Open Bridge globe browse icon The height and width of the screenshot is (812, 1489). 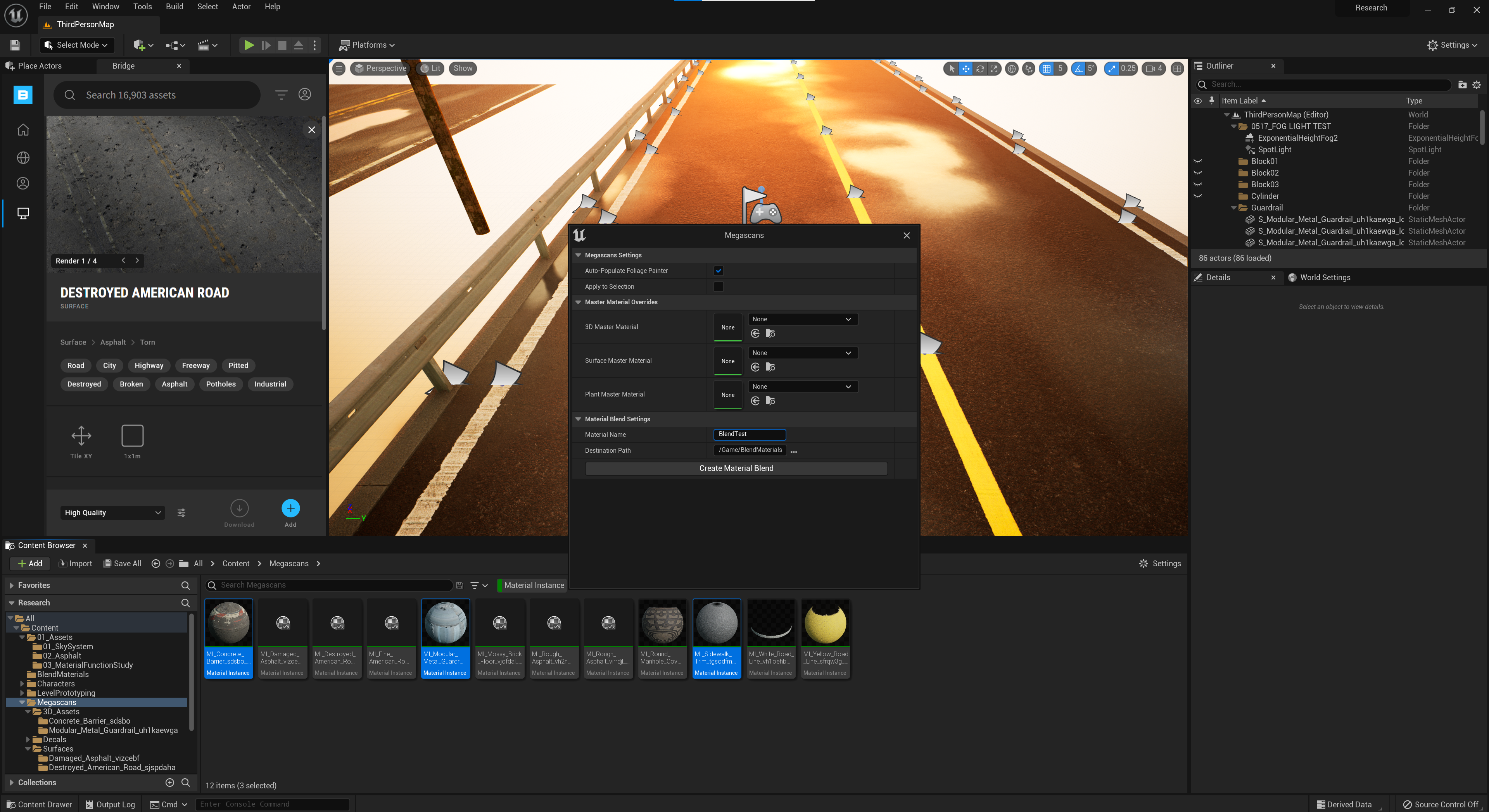23,157
